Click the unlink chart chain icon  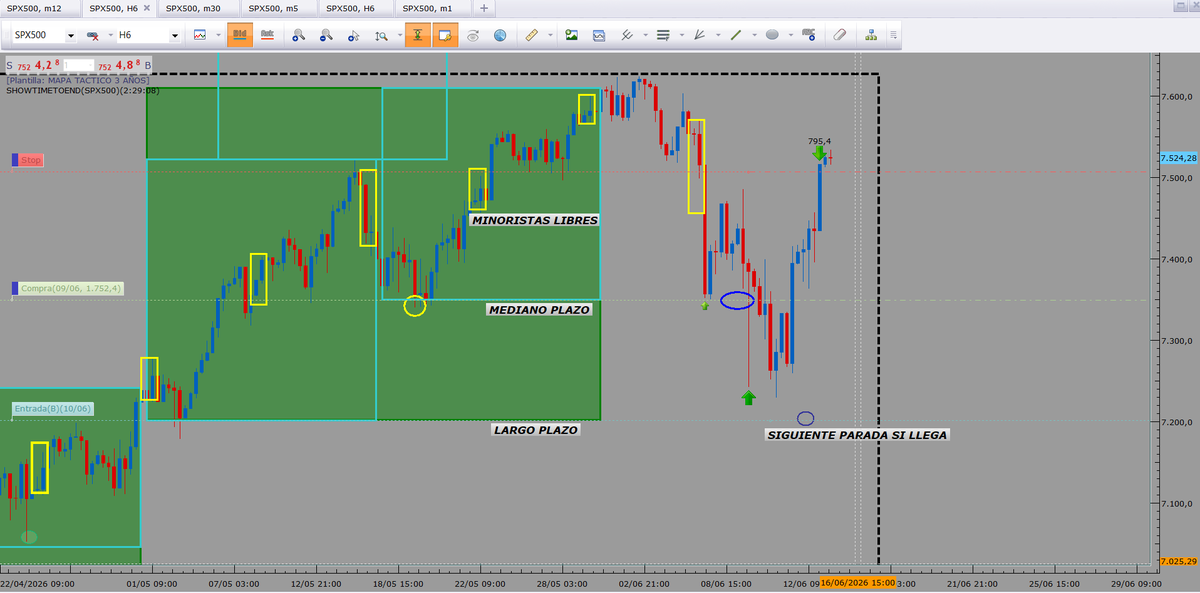94,36
